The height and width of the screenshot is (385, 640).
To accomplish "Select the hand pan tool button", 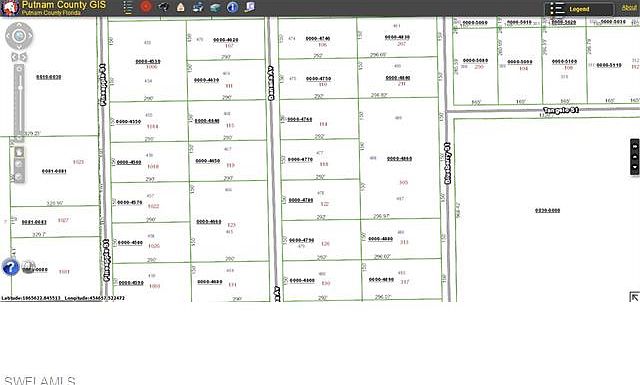I will coord(19,152).
